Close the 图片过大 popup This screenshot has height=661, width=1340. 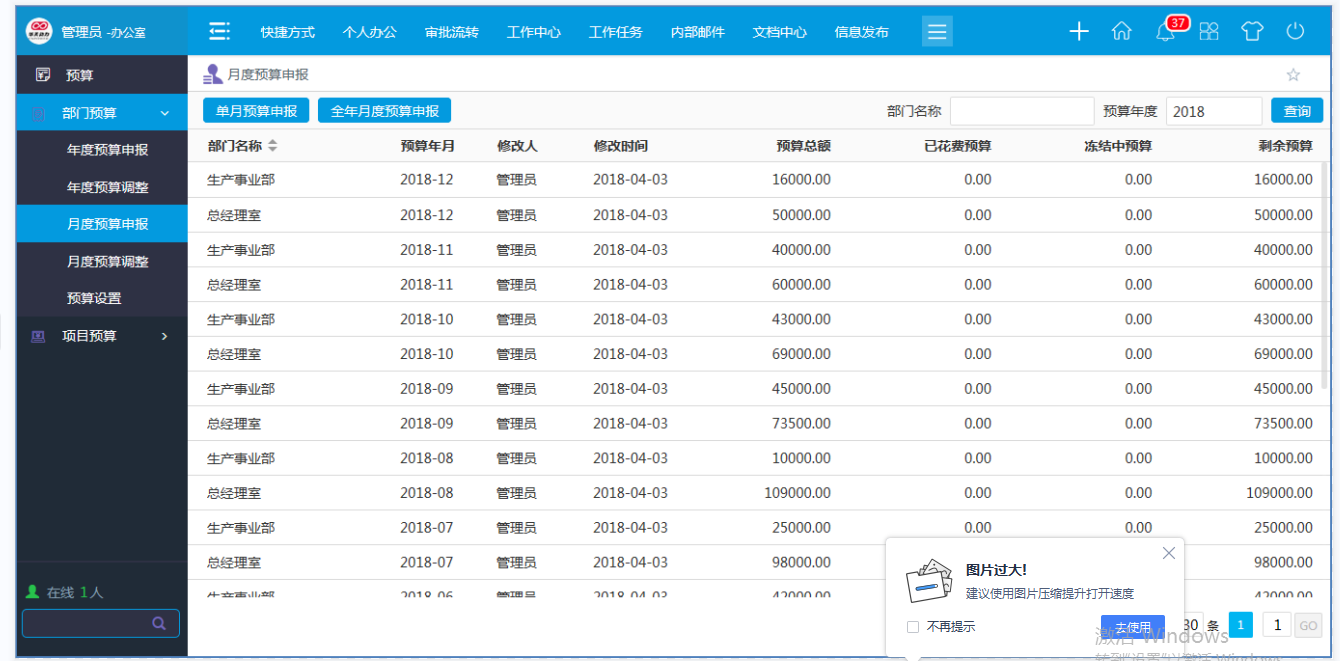(x=1168, y=553)
